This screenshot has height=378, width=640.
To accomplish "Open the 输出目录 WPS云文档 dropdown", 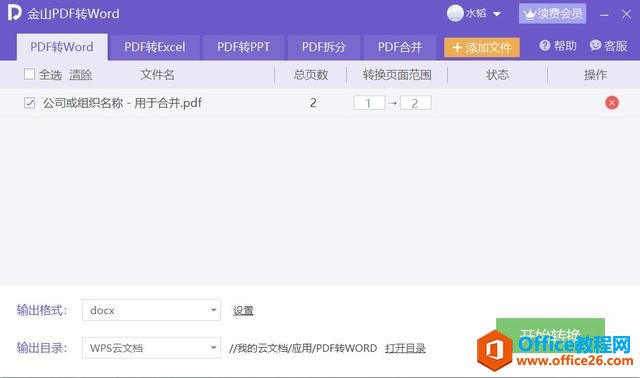I will click(x=151, y=348).
